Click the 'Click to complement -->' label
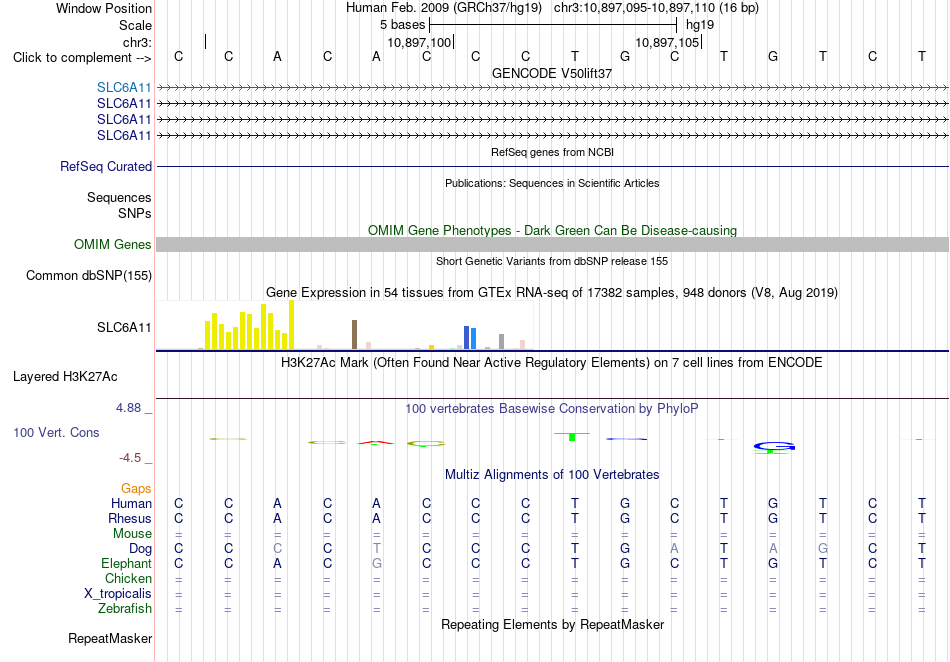950x662 pixels. 82,58
